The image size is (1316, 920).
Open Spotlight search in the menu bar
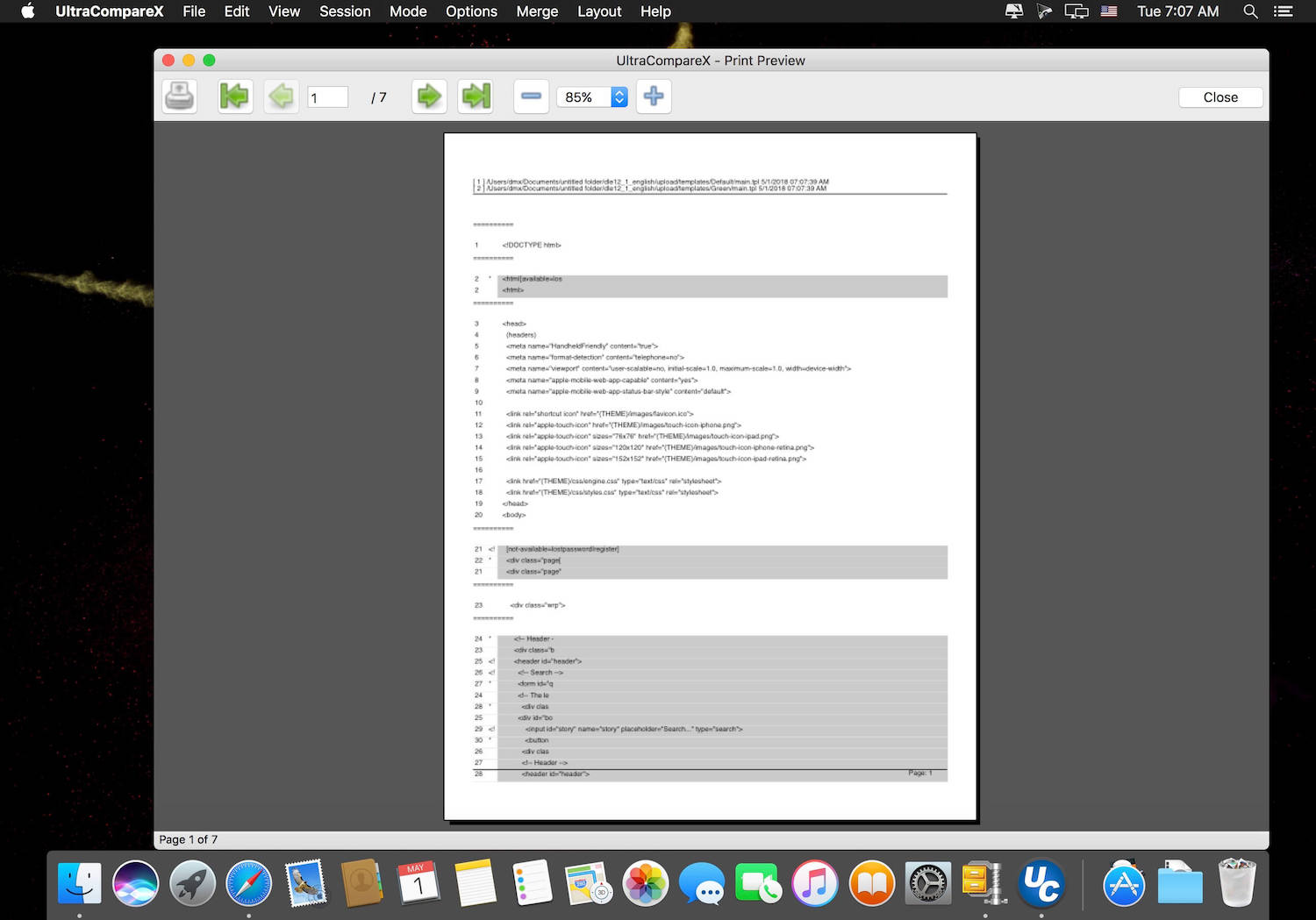pos(1250,11)
